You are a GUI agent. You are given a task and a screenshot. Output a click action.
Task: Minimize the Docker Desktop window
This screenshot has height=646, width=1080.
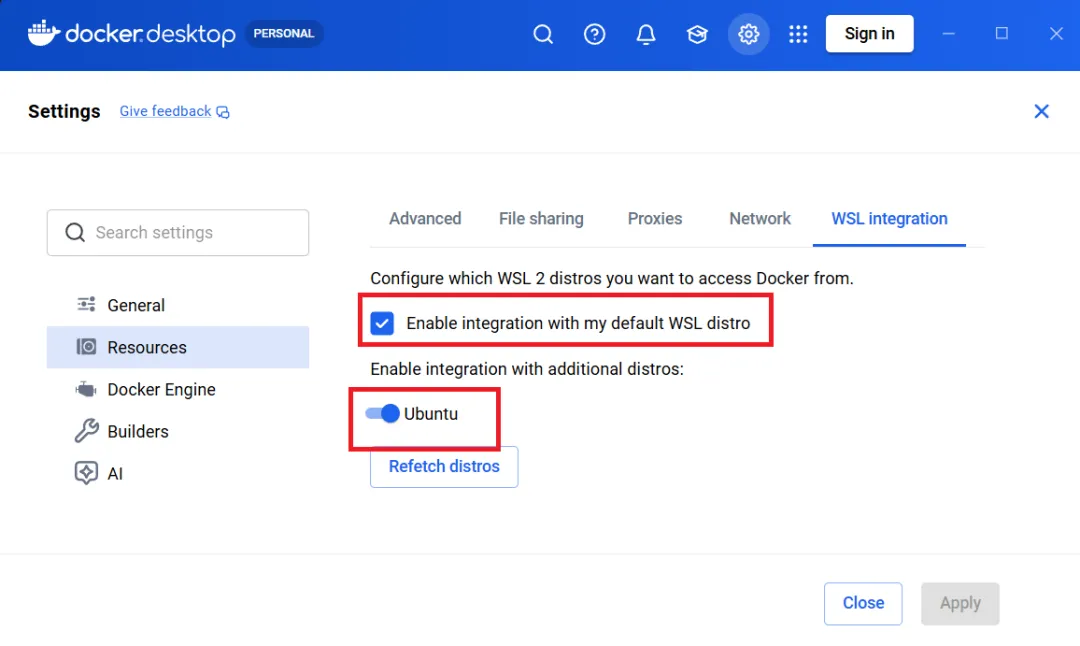tap(948, 34)
